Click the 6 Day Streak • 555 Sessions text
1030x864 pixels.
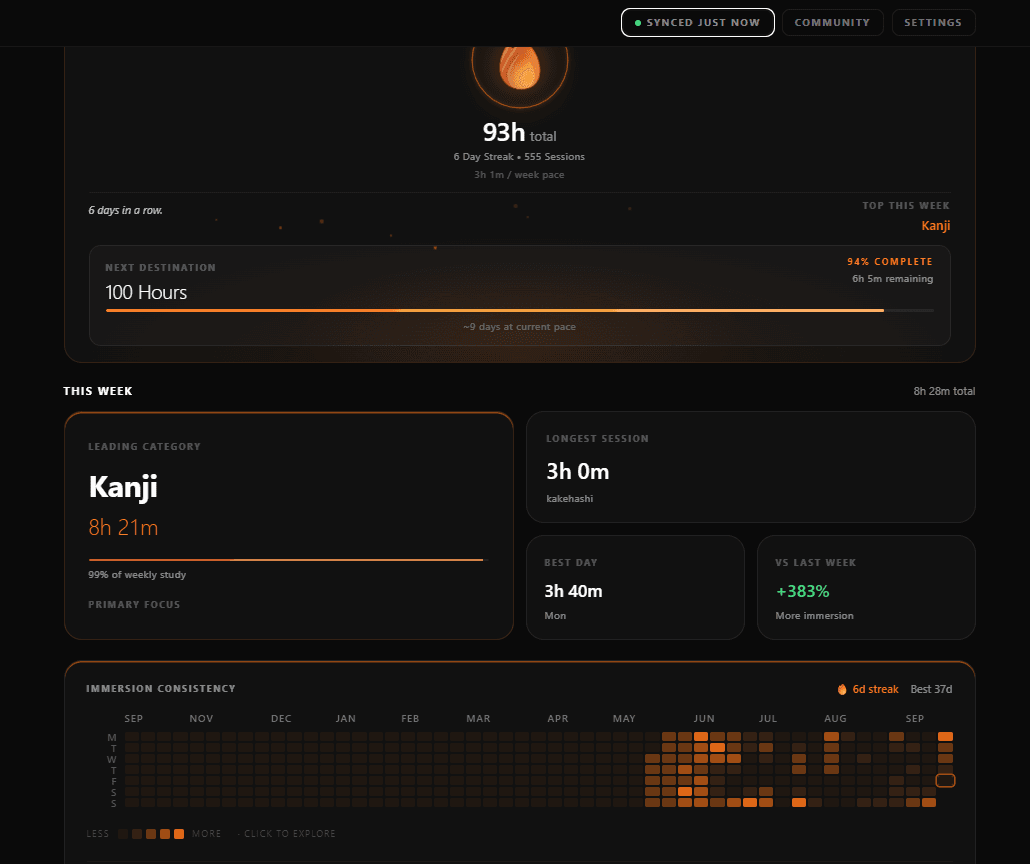(x=519, y=156)
